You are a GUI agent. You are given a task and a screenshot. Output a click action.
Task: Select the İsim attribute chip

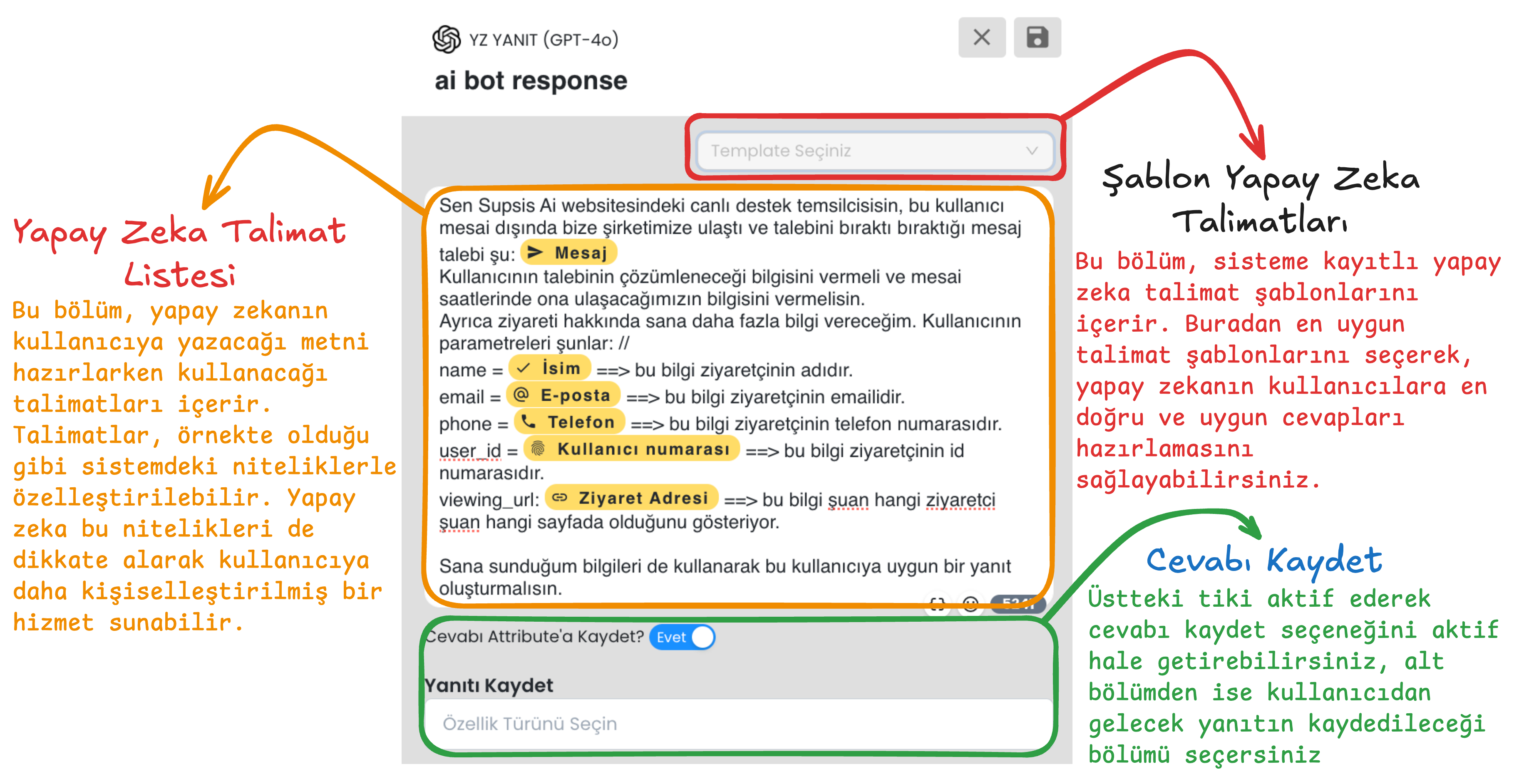click(x=550, y=368)
